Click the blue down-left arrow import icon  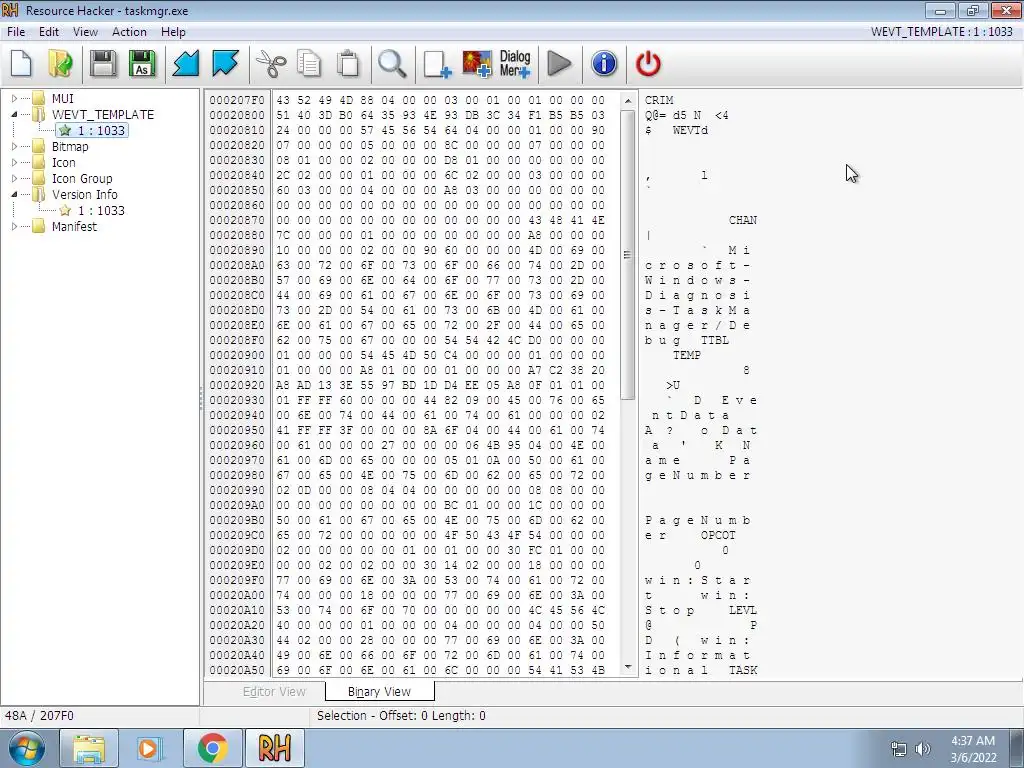pos(185,64)
